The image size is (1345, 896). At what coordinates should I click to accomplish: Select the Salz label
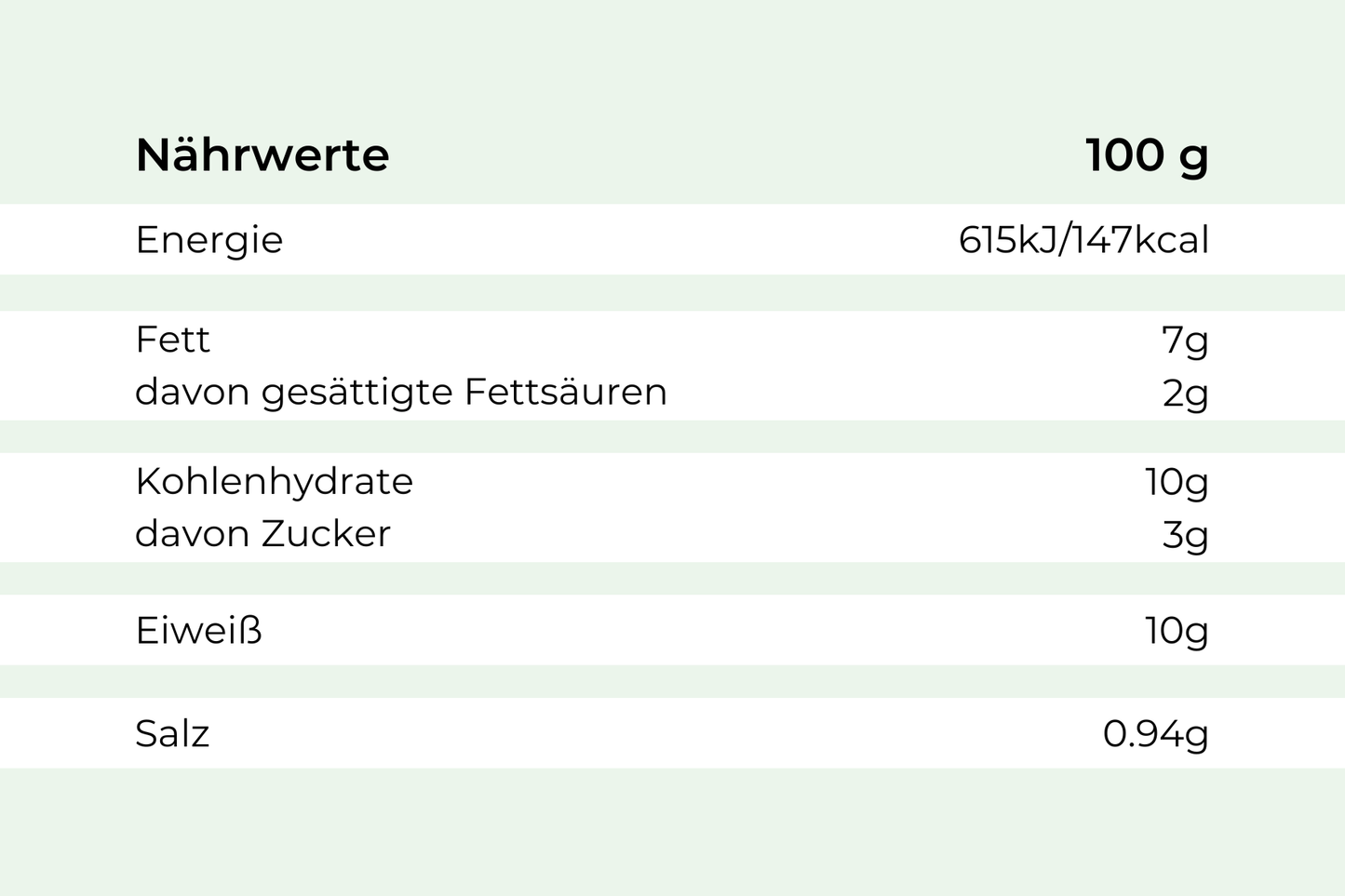point(172,734)
